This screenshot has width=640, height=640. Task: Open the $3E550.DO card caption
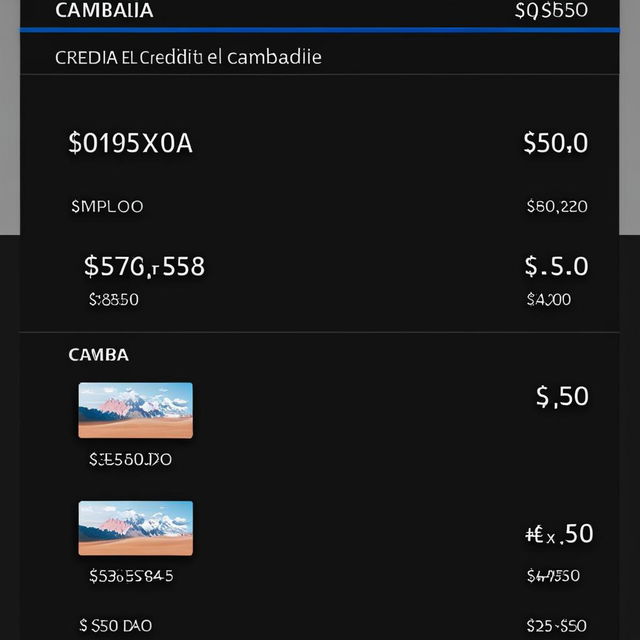(130, 460)
